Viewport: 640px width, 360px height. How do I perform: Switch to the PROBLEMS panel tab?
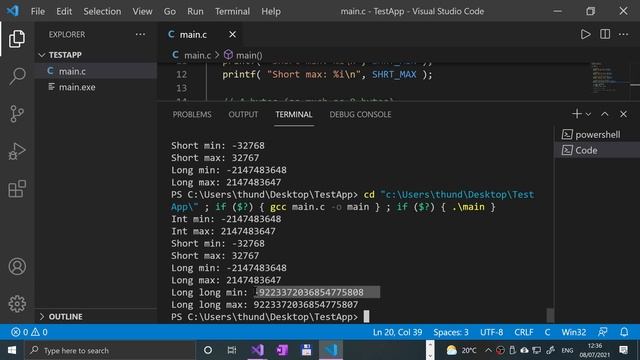(x=192, y=114)
